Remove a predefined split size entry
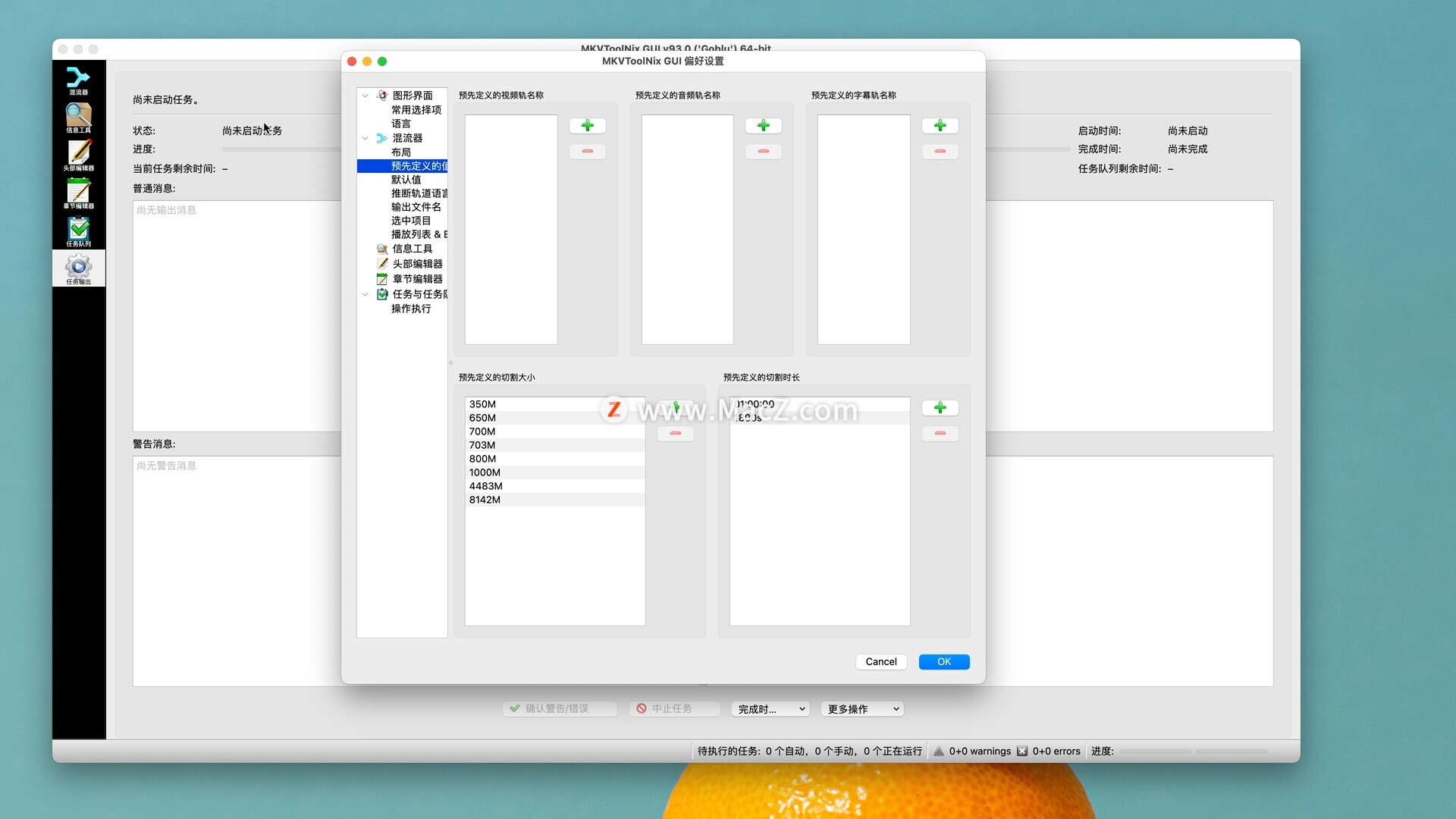 tap(675, 434)
